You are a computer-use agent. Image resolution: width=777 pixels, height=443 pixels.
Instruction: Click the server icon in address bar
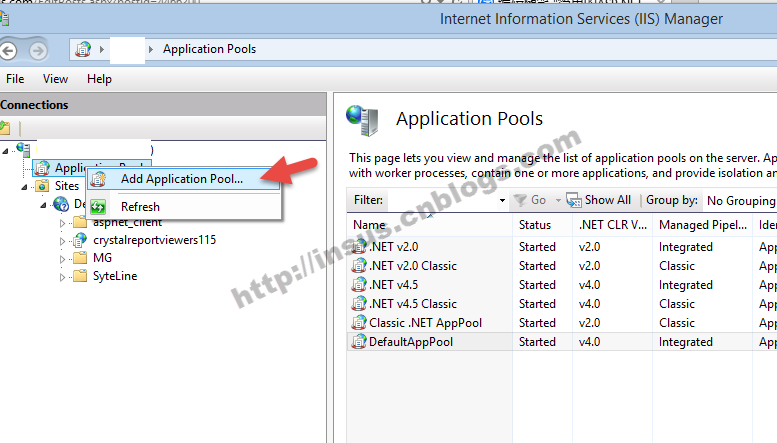pos(83,49)
